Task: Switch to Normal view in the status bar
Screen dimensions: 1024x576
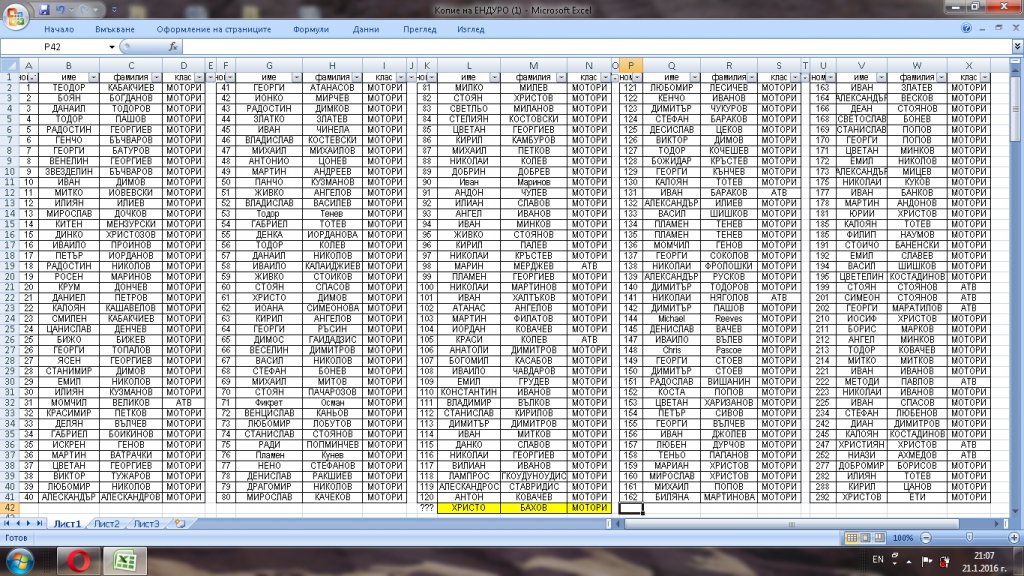Action: pos(852,537)
